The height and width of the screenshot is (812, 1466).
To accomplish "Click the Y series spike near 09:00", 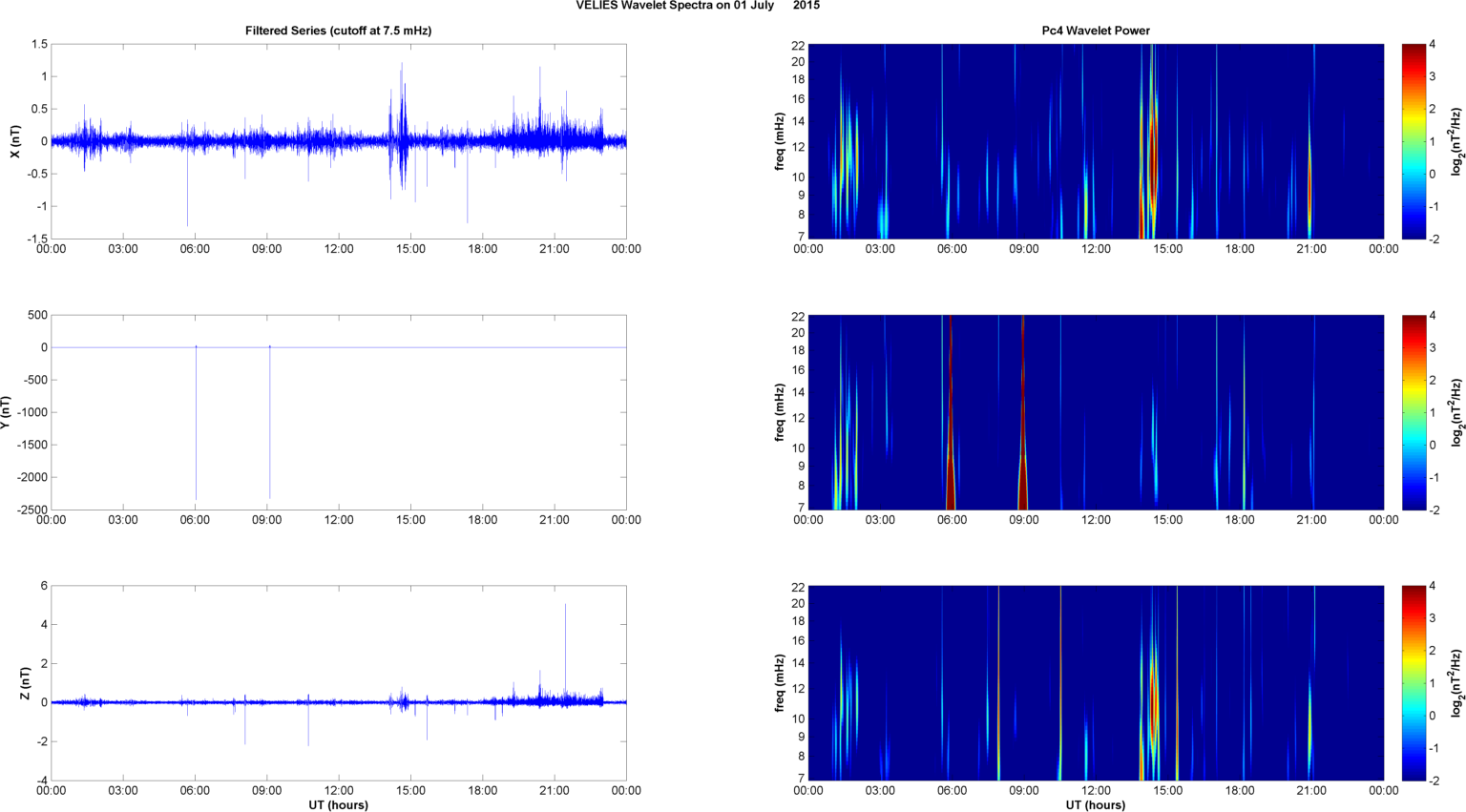I will click(x=269, y=429).
